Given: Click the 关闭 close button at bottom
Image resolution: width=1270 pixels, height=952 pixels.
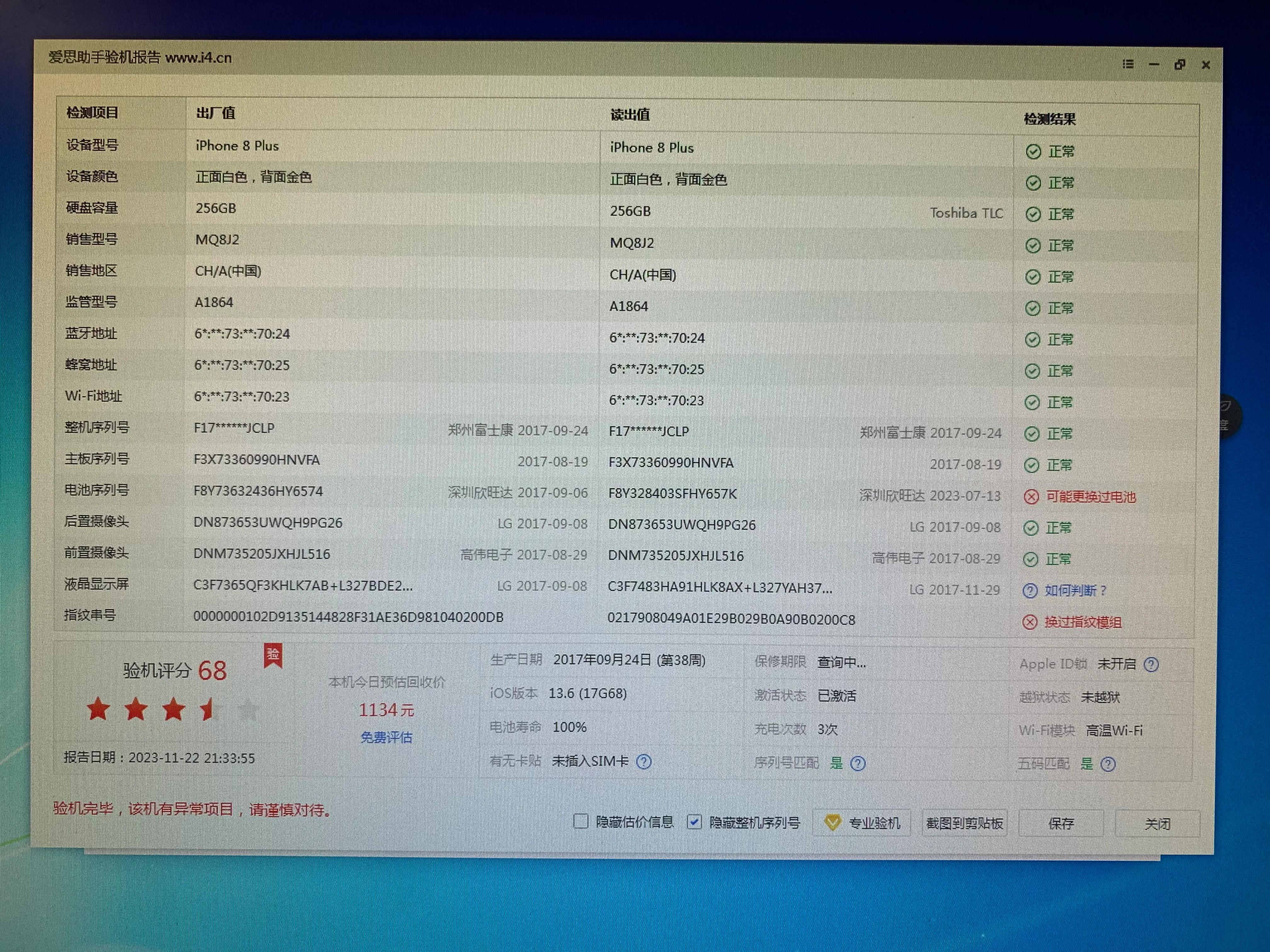Looking at the screenshot, I should (1157, 824).
